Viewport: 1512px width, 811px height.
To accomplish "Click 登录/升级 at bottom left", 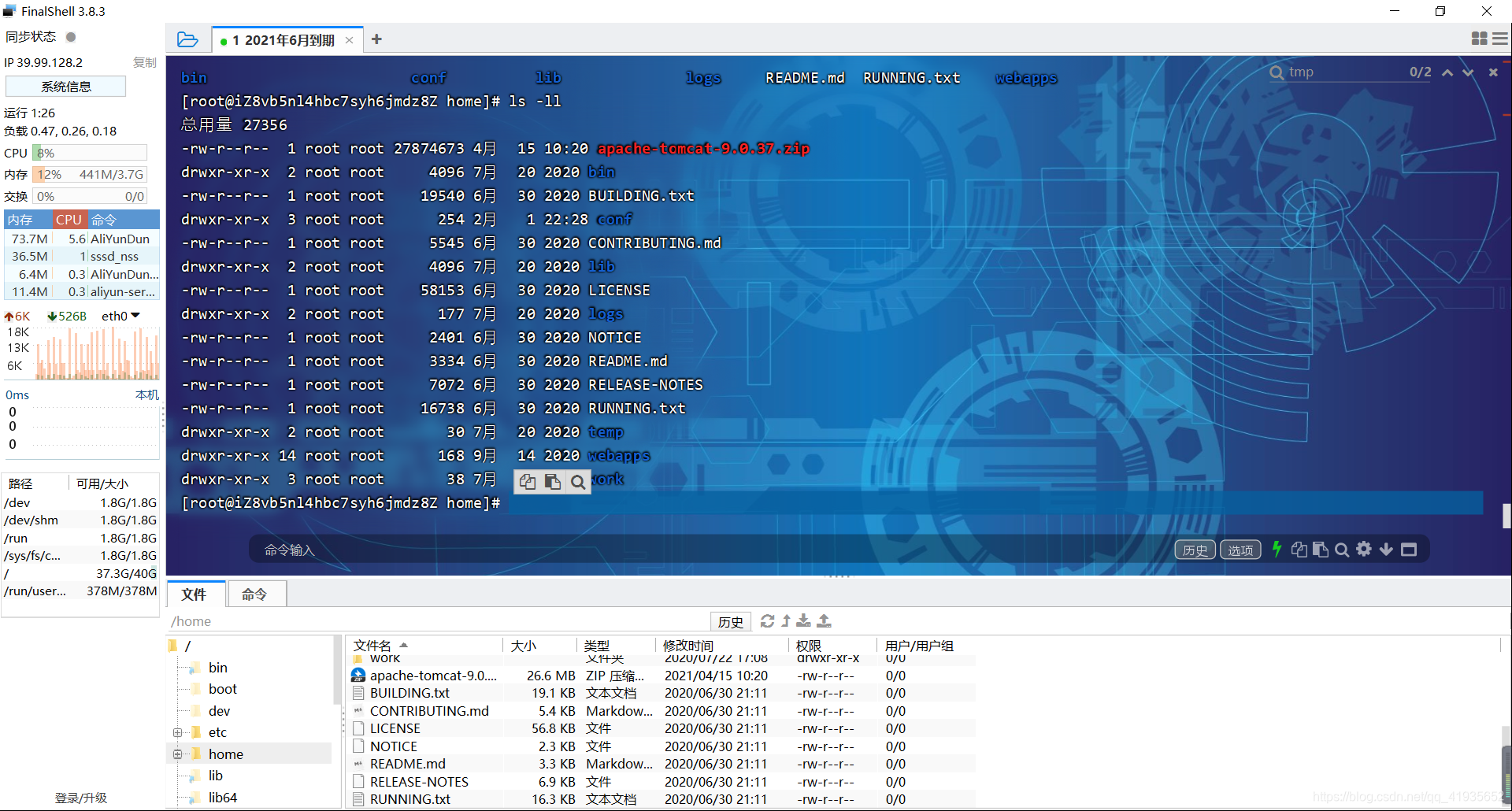I will pos(80,798).
